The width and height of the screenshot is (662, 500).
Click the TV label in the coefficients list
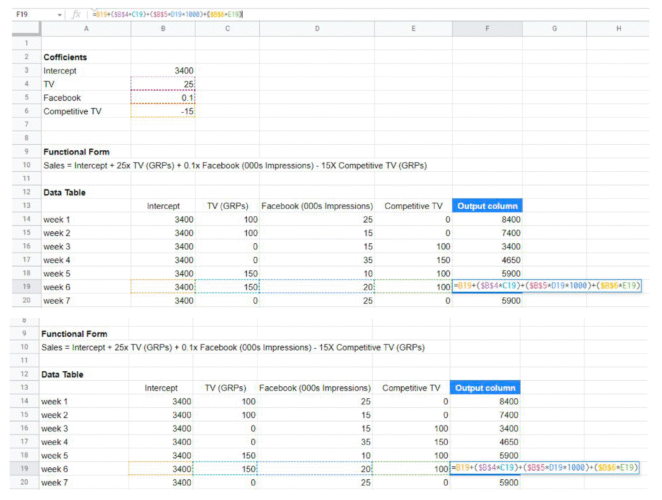(49, 84)
